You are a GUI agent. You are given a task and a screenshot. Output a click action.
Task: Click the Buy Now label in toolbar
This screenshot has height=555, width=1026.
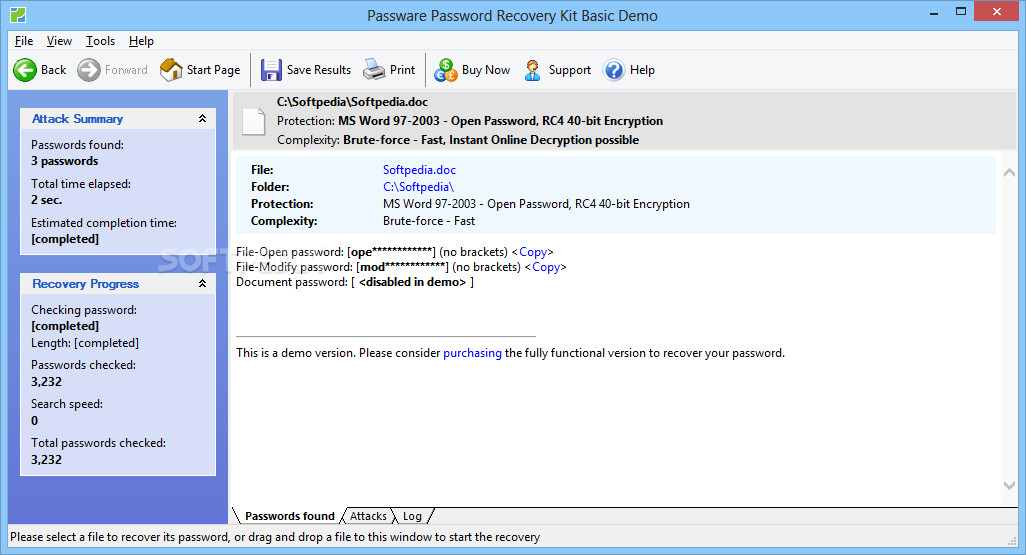[x=486, y=70]
